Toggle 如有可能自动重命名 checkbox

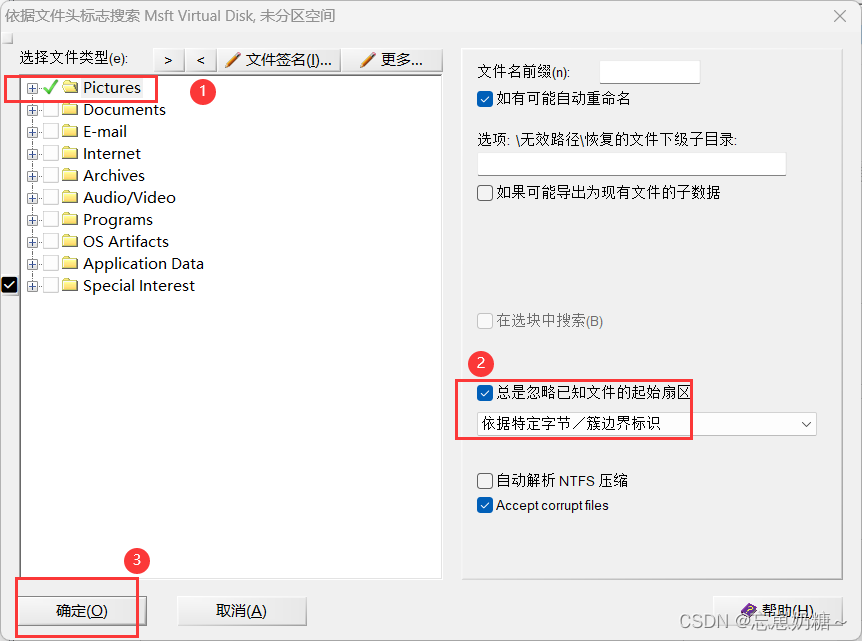[x=484, y=99]
